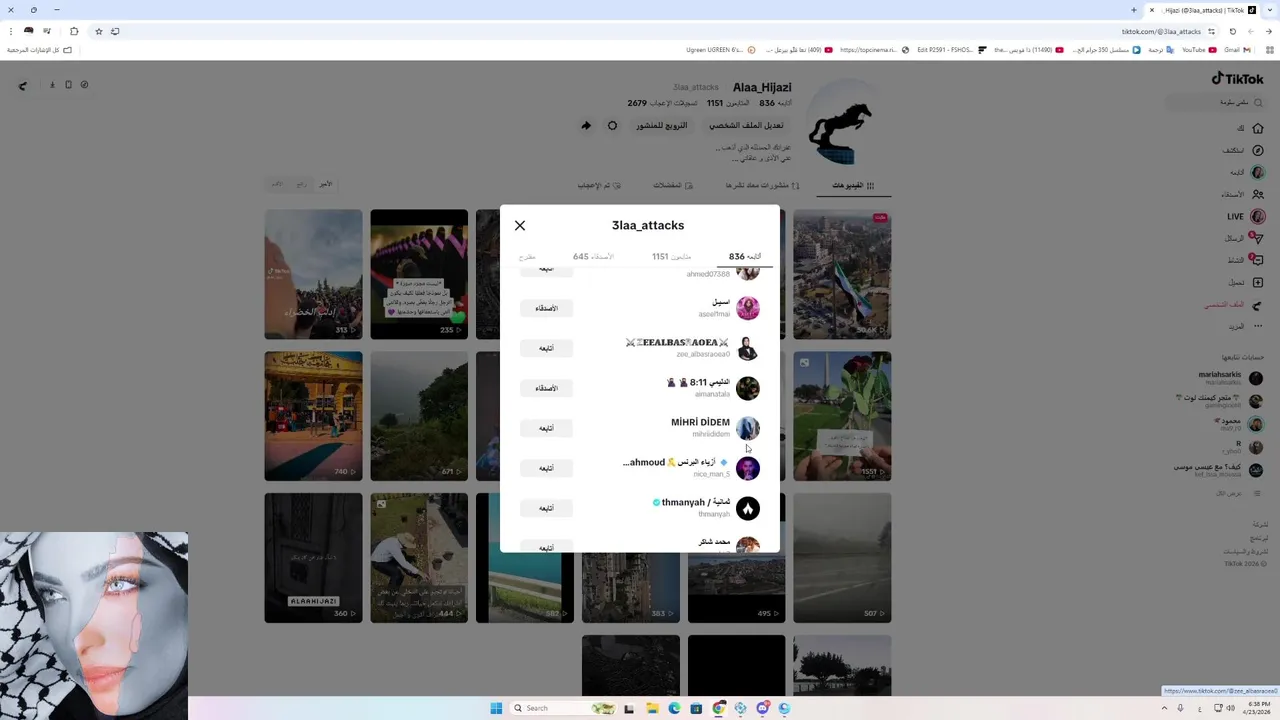Close the 3laa_attacks following dialog
This screenshot has width=1280, height=720.
(x=520, y=226)
